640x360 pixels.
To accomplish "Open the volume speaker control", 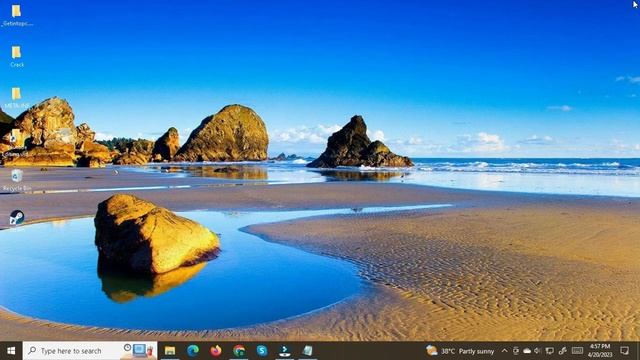I will [x=538, y=351].
